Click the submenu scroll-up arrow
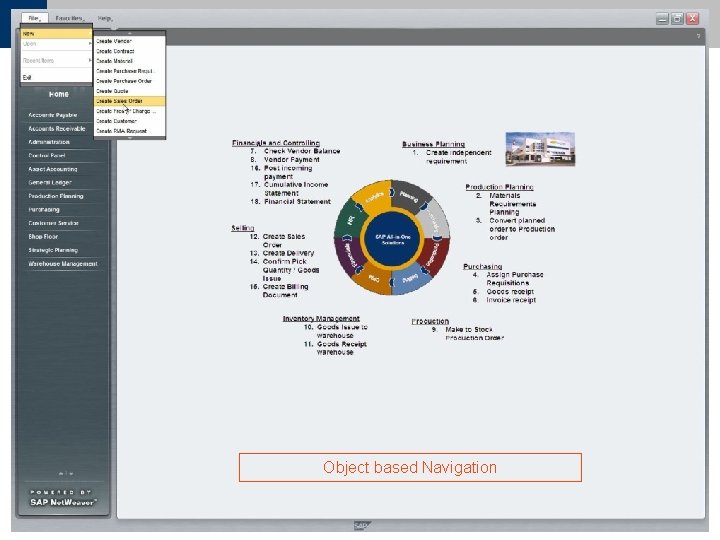Viewport: 720px width, 540px height. coord(129,34)
